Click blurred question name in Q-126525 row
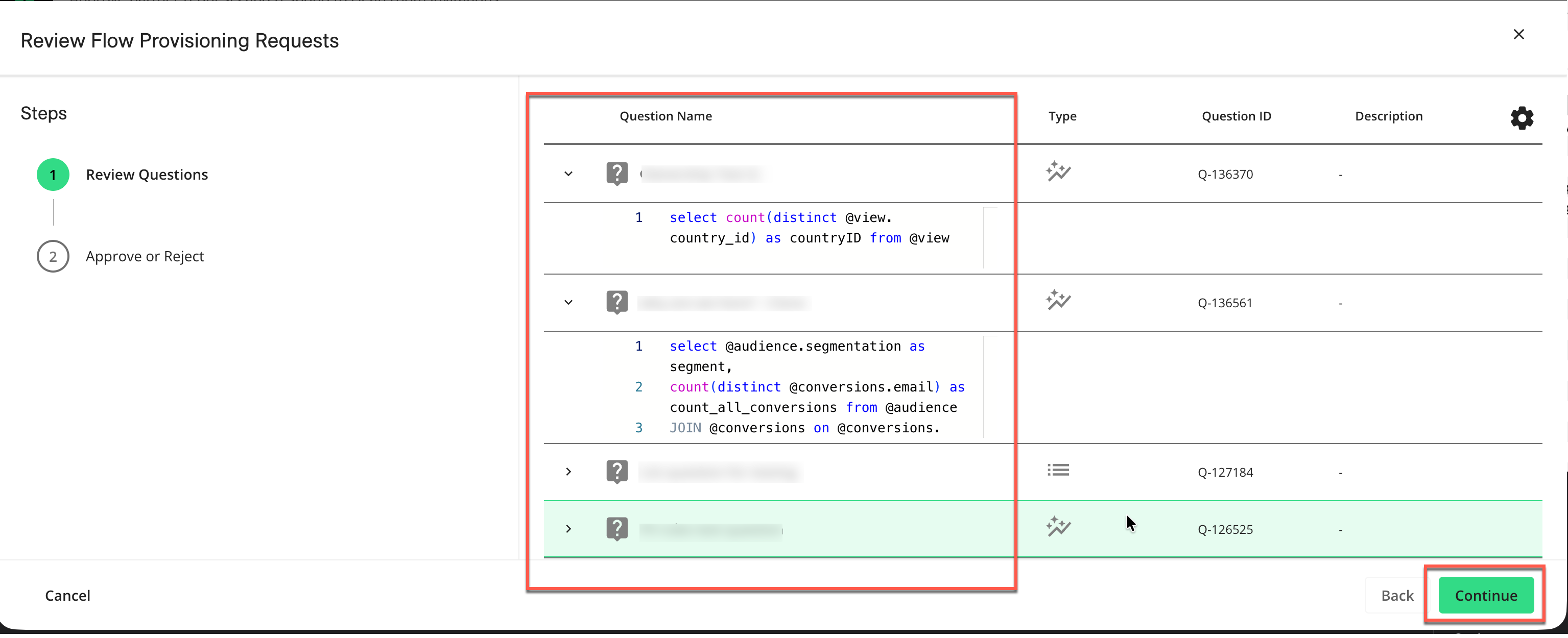The height and width of the screenshot is (638, 1568). [x=711, y=530]
